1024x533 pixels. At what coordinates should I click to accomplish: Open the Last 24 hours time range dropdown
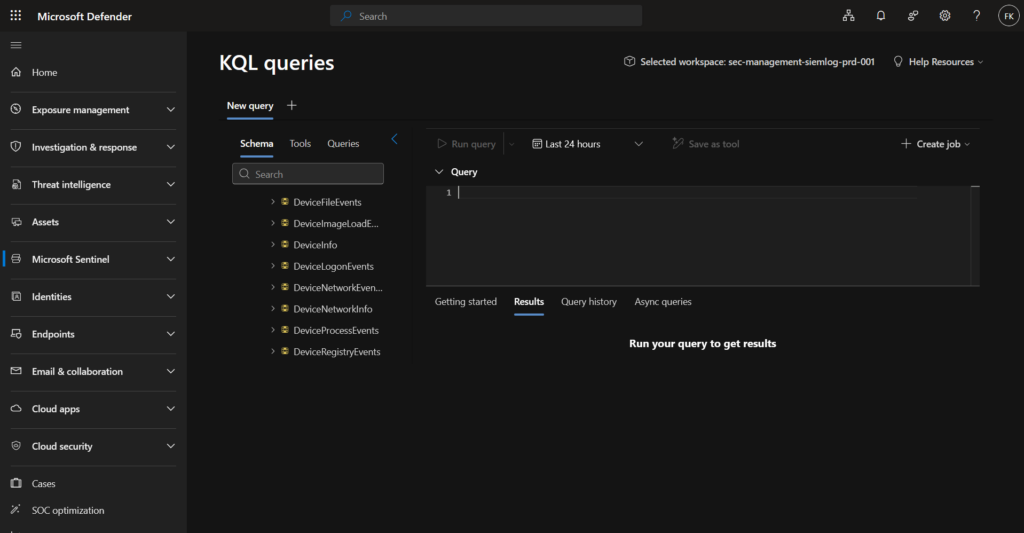point(587,144)
